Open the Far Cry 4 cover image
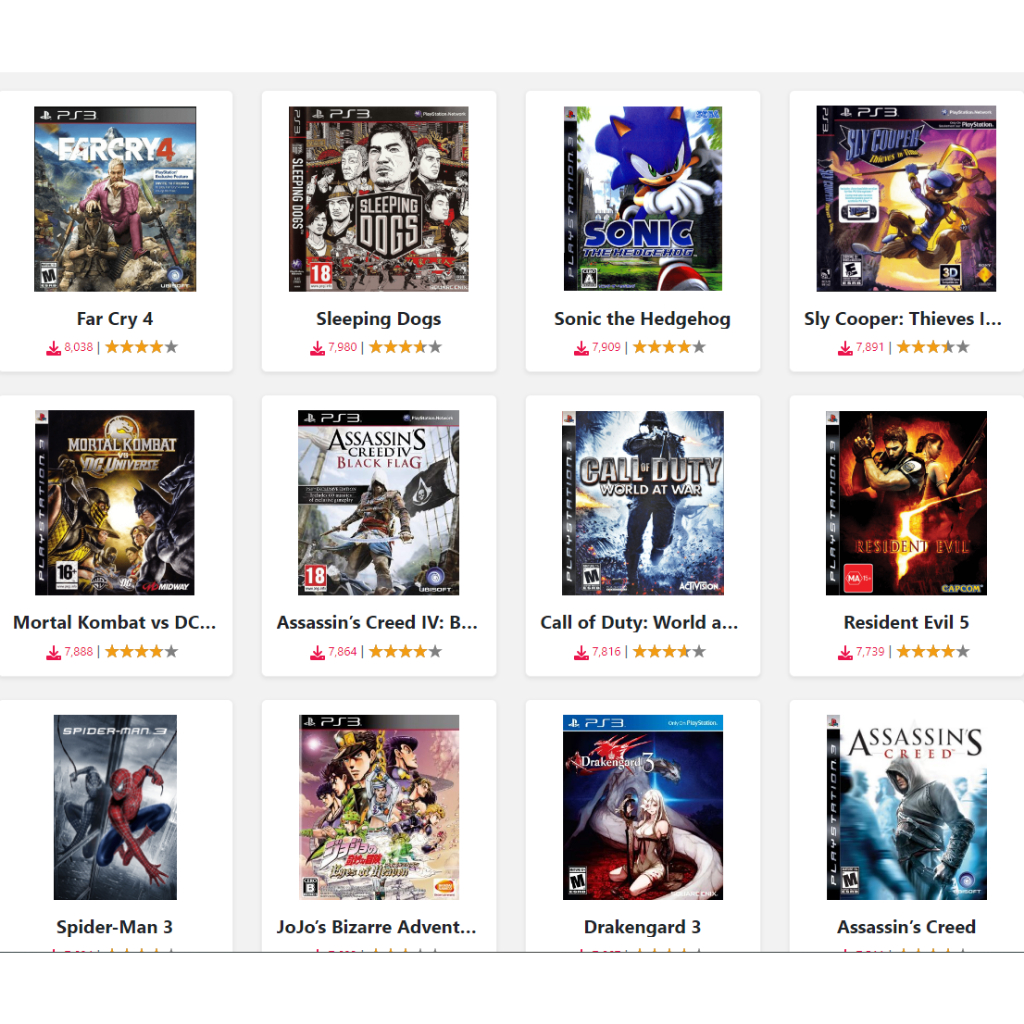Image resolution: width=1024 pixels, height=1024 pixels. pyautogui.click(x=115, y=199)
